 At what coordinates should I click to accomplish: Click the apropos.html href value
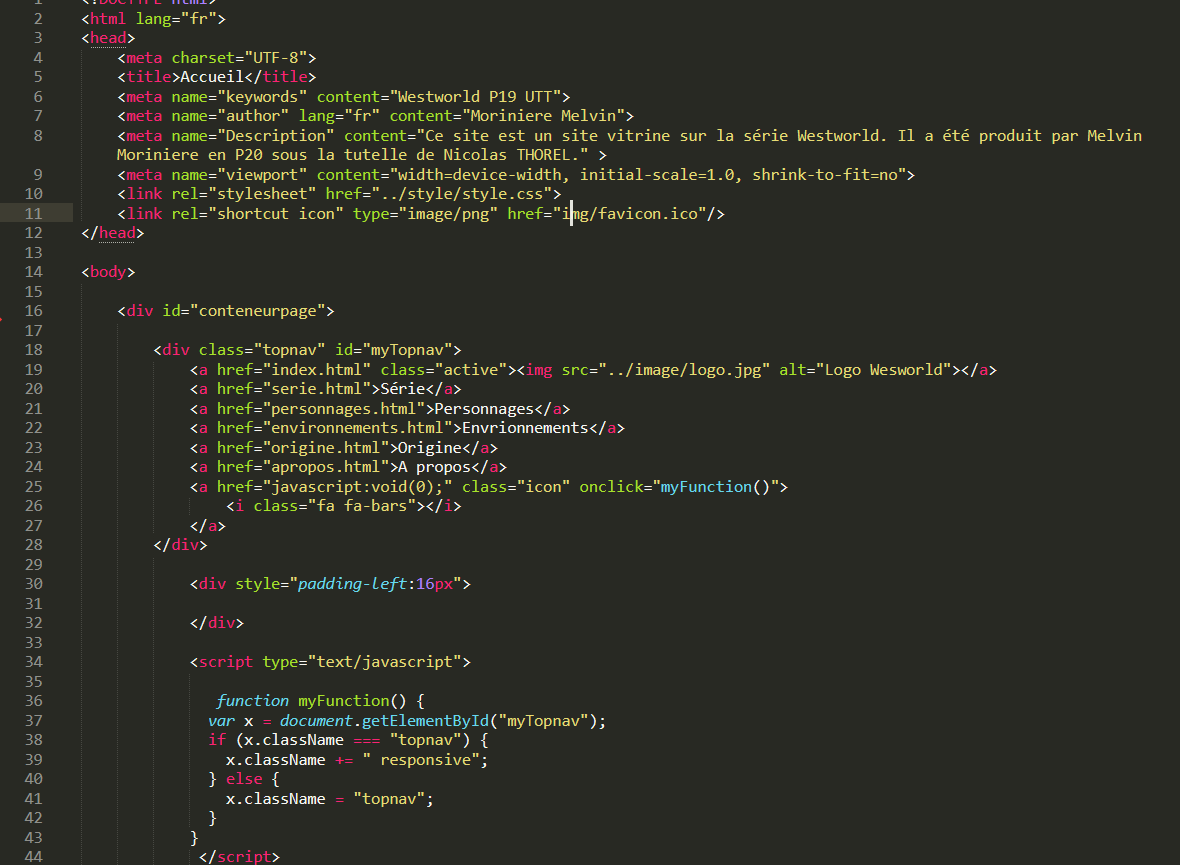tap(326, 467)
